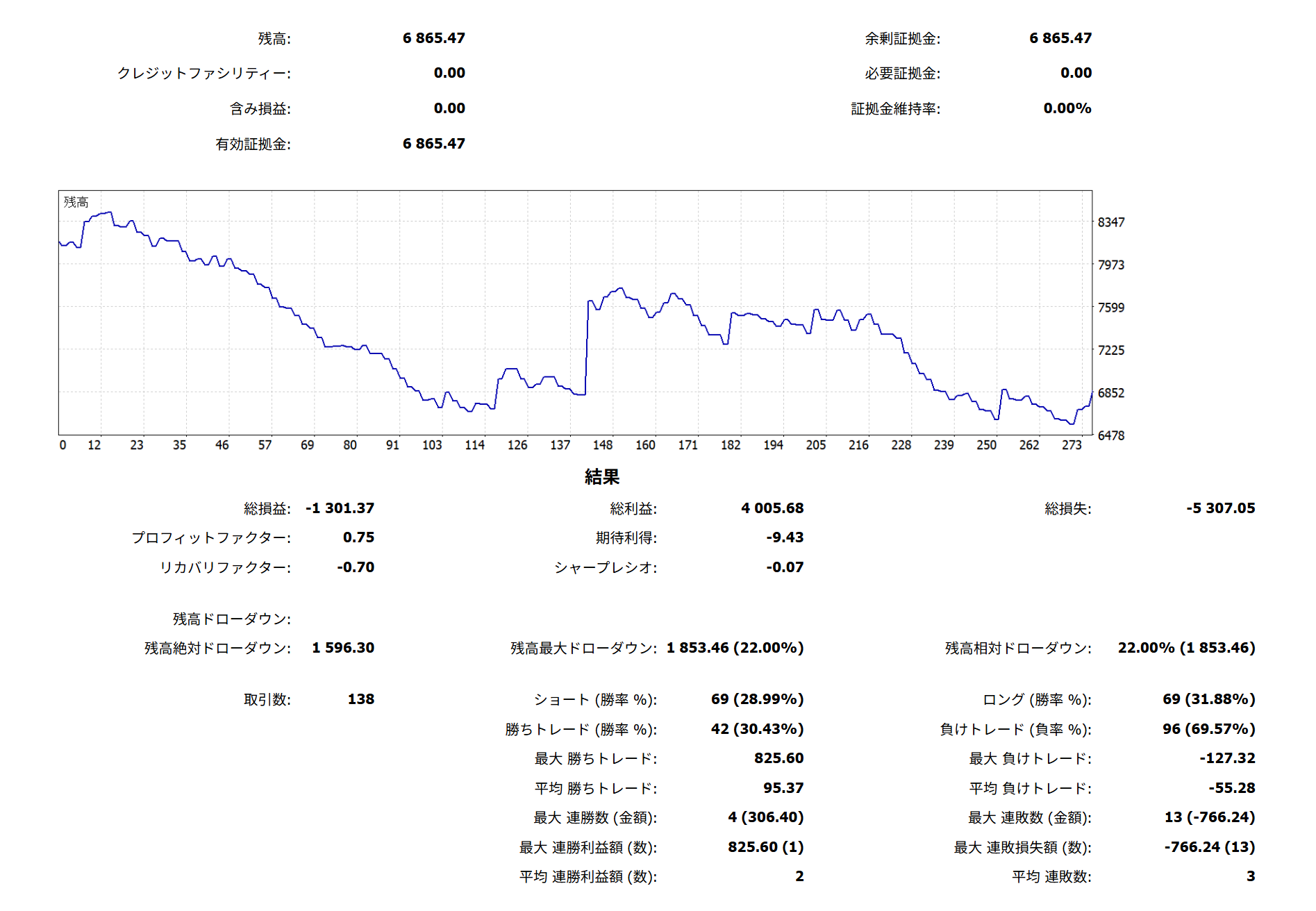Click the 取引数 value 138
The width and height of the screenshot is (1316, 911).
point(360,699)
